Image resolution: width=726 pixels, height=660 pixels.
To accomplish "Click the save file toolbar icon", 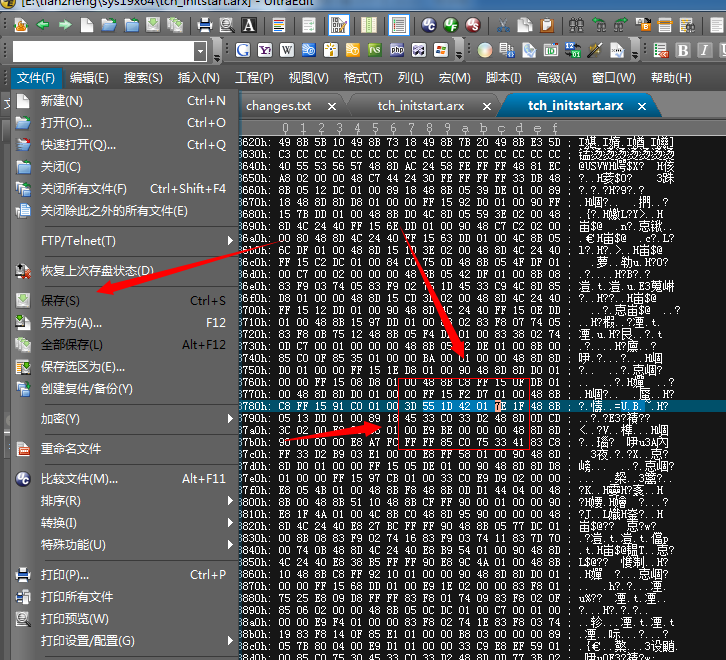I will click(153, 25).
